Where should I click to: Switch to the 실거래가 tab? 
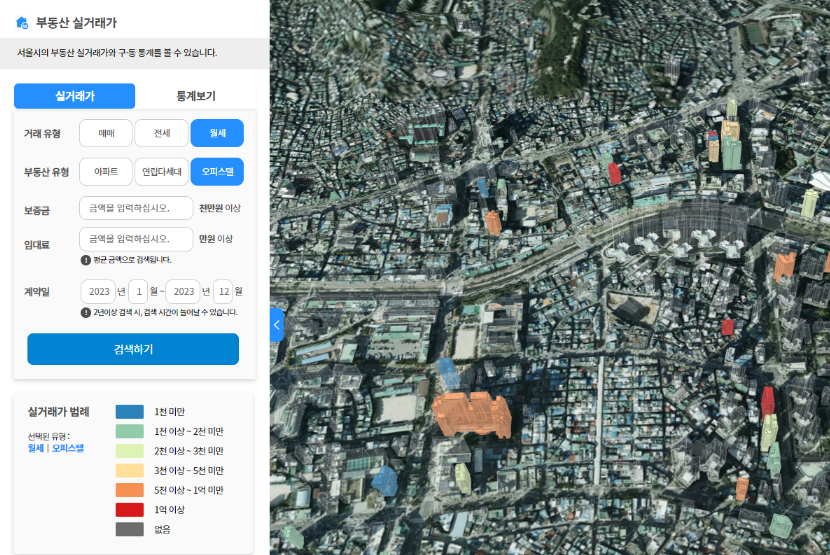(74, 96)
